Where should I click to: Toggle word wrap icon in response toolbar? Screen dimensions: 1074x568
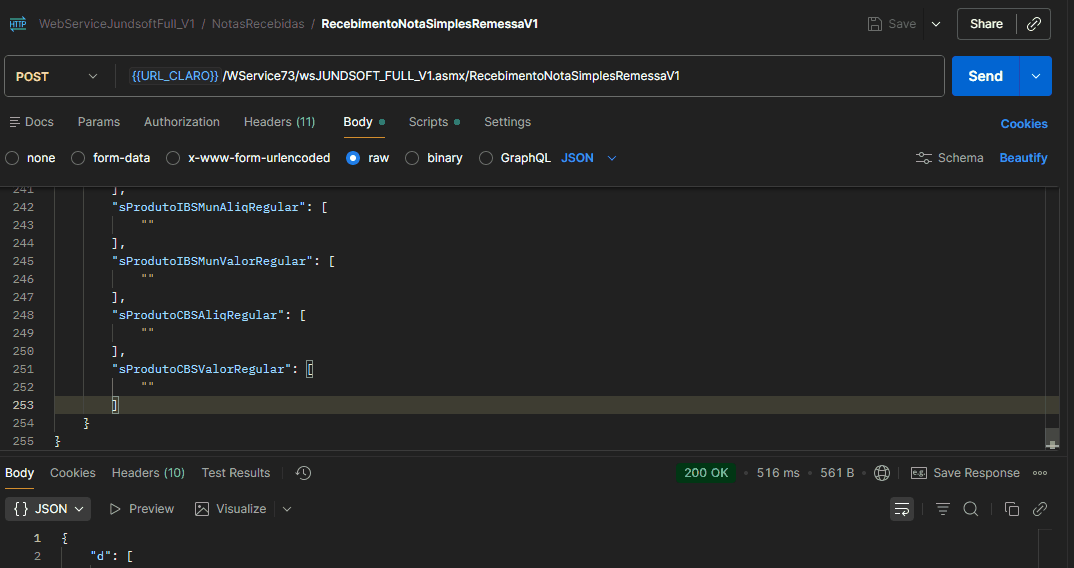click(x=902, y=509)
